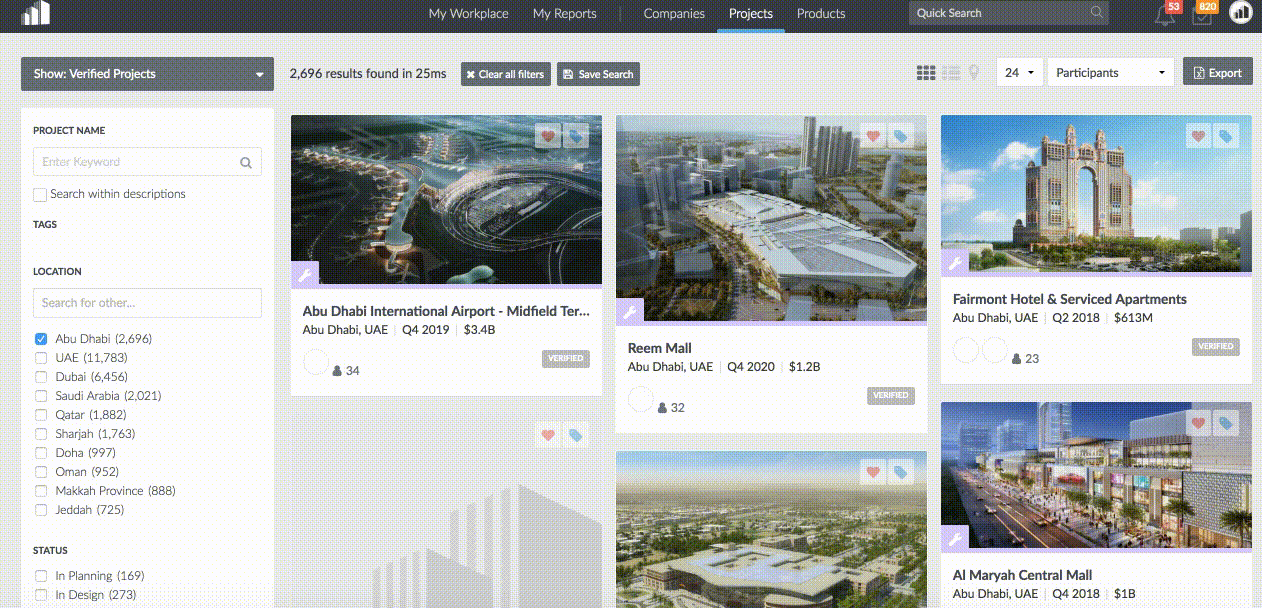Click wrench icon on Al Maryah Central Mall image
The width and height of the screenshot is (1262, 608).
pos(954,538)
